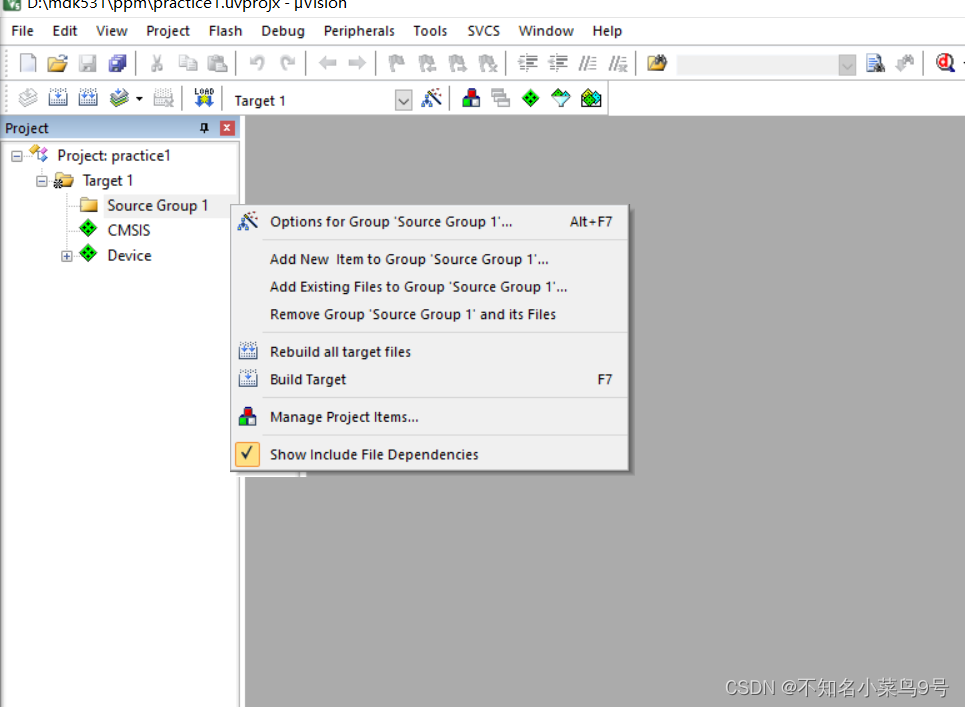
Task: Navigate forwards with the right arrow icon
Action: pyautogui.click(x=357, y=63)
